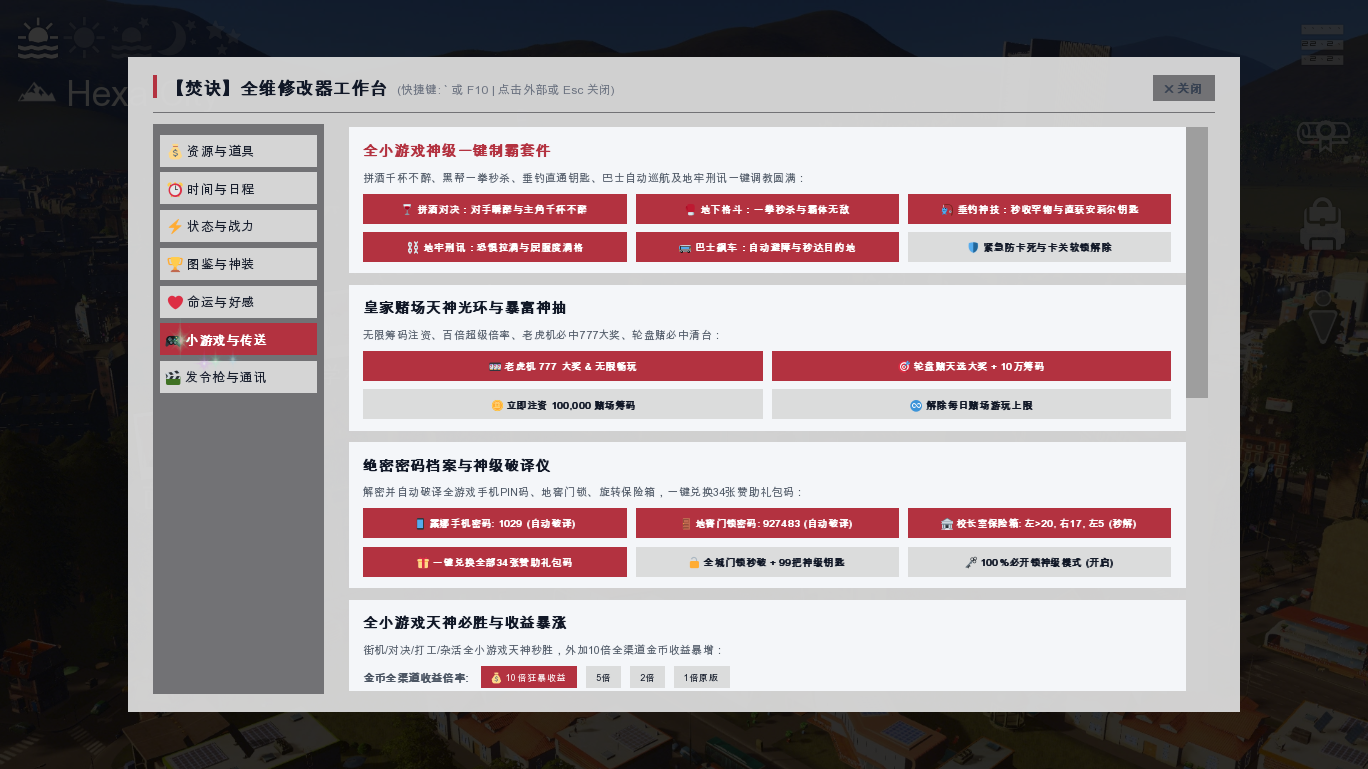Switch to the 时间与日程 tab
Image resolution: width=1368 pixels, height=769 pixels.
(x=238, y=189)
